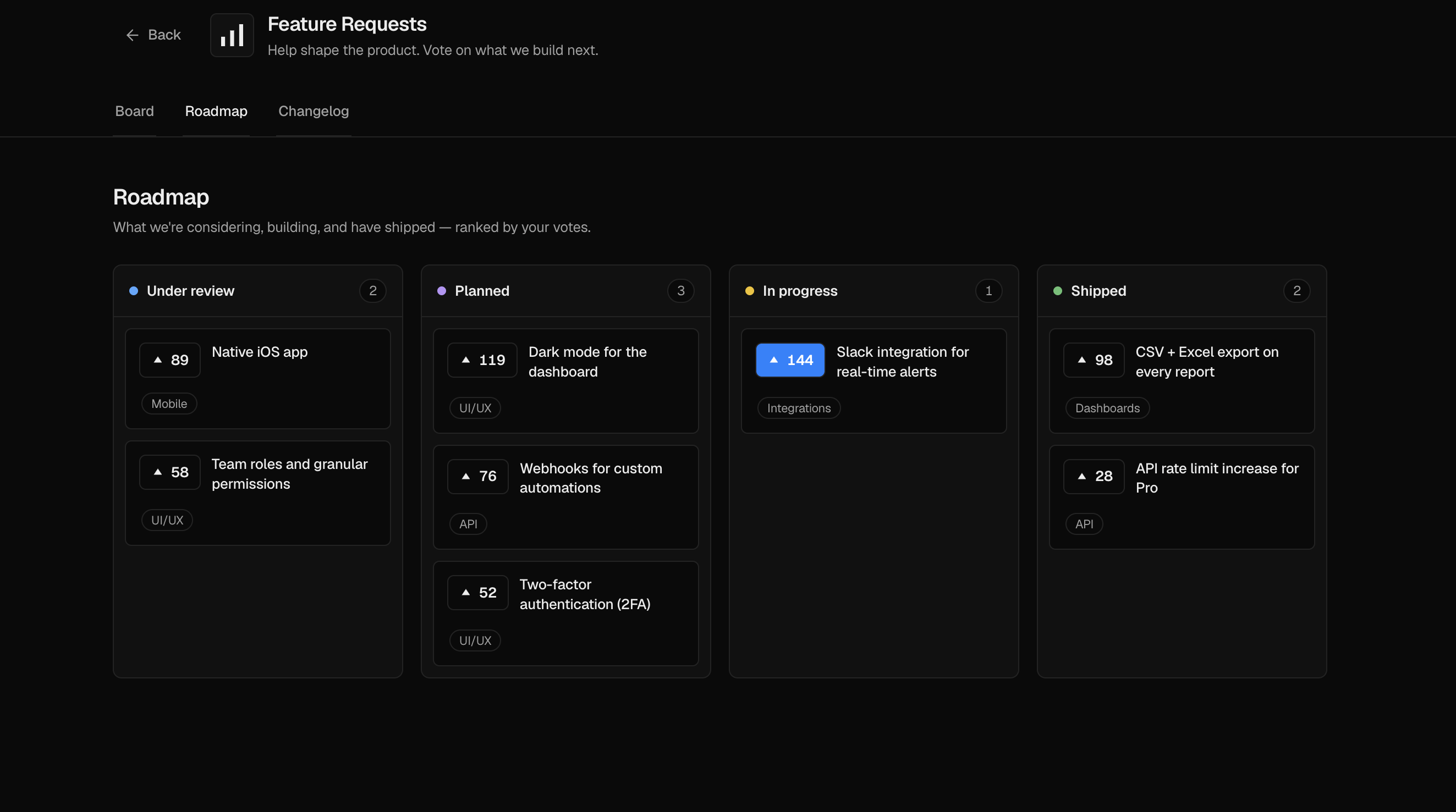
Task: Click UI/UX tag on Two-factor authentication card
Action: (475, 640)
